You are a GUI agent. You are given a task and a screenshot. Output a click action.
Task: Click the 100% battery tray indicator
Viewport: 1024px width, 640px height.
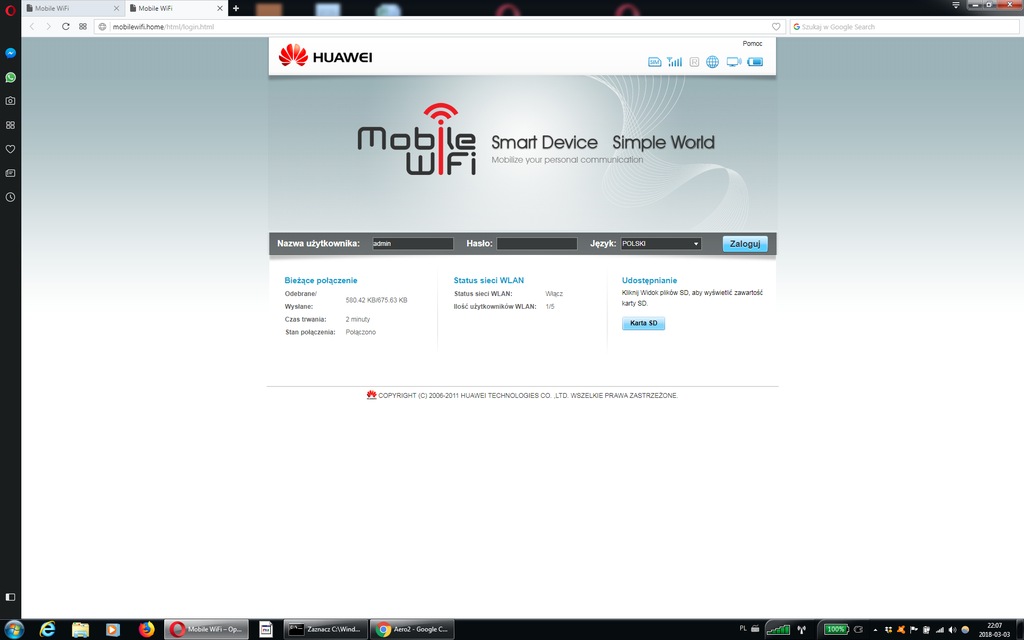pyautogui.click(x=836, y=630)
